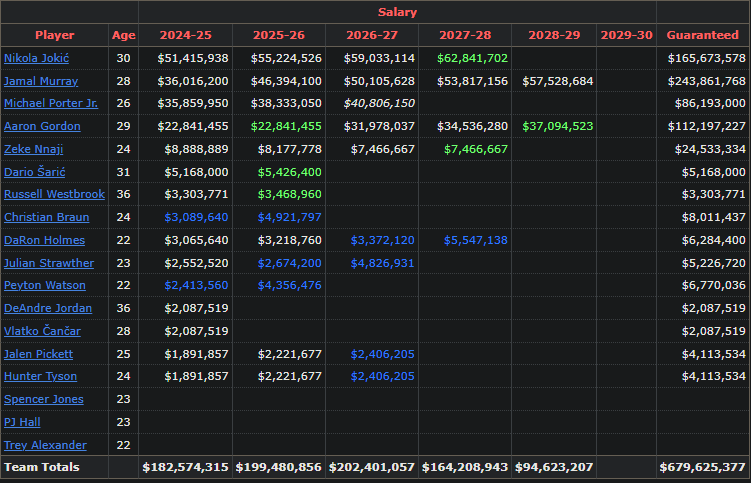Click the Team Totals row label

tap(42, 467)
